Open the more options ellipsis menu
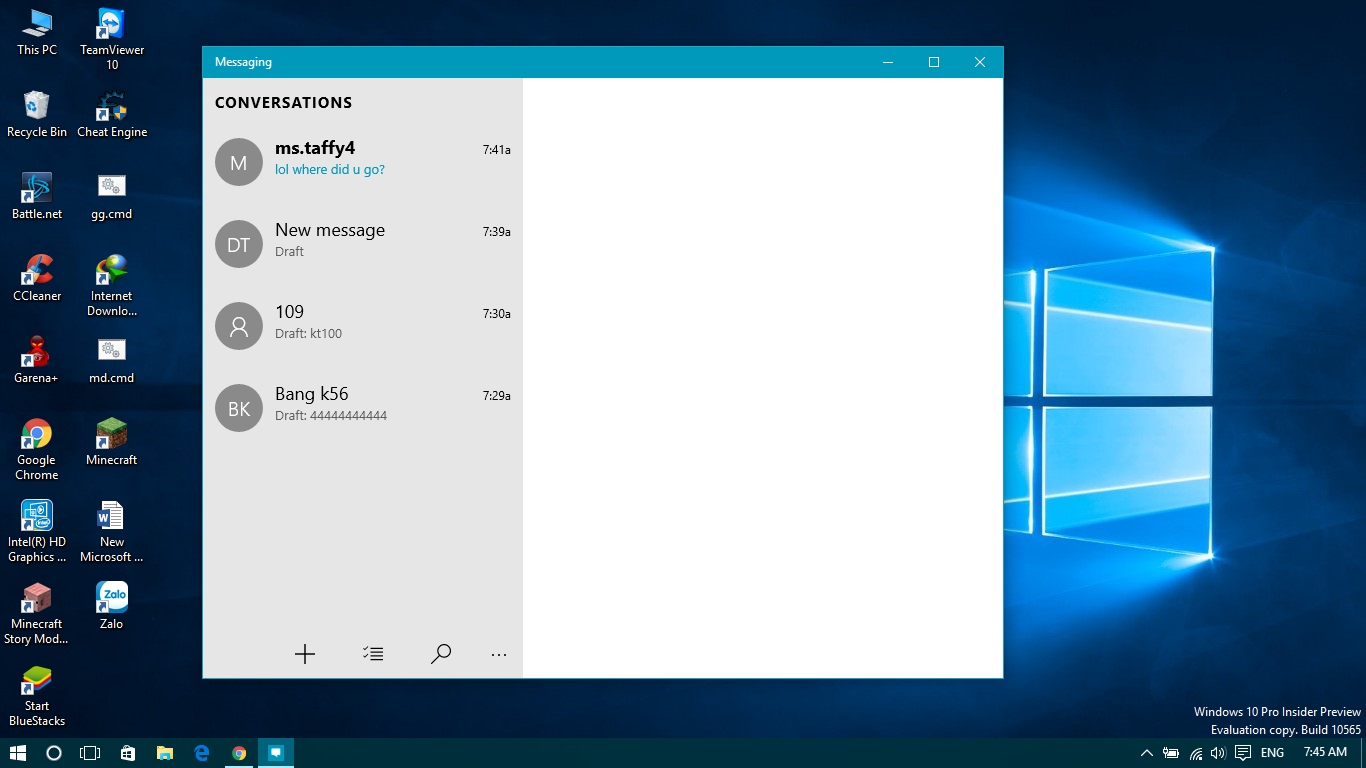 (499, 655)
